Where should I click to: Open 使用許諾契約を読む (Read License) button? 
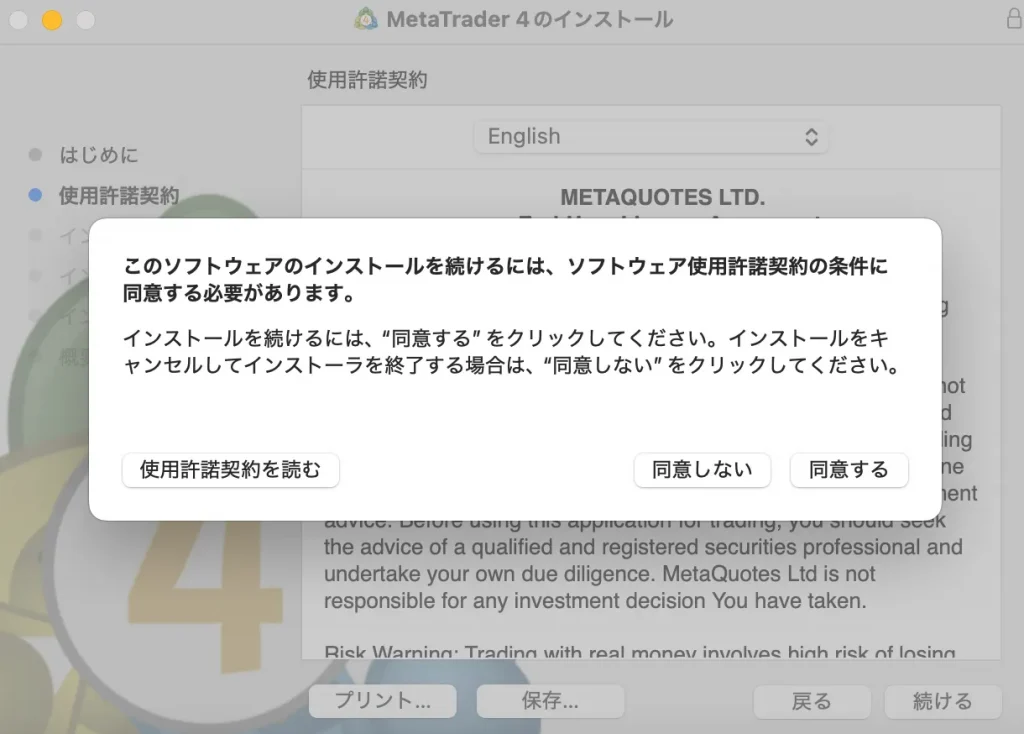[231, 470]
